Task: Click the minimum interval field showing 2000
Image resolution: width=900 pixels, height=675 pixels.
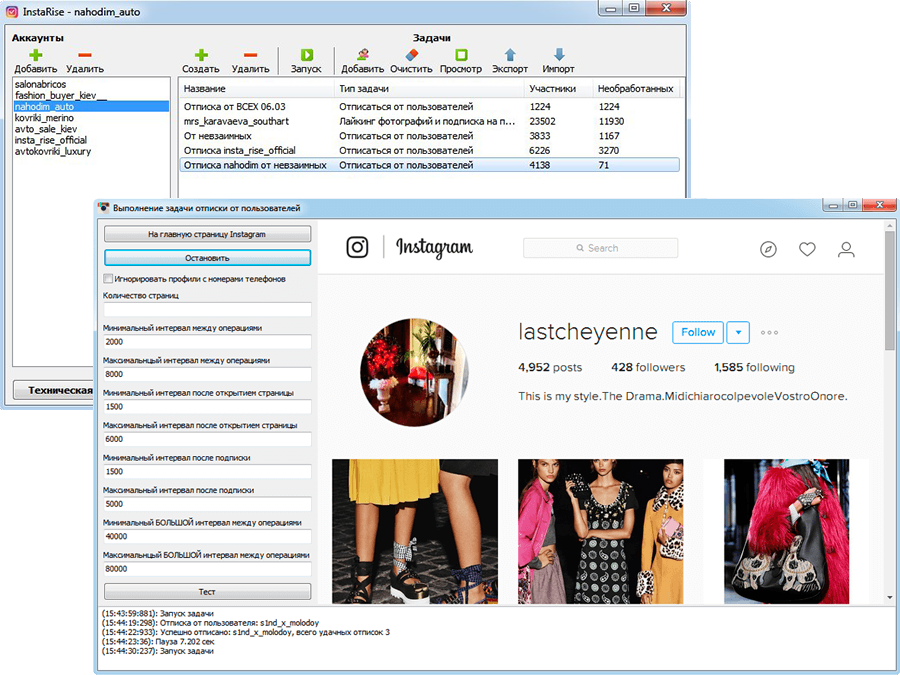Action: pos(207,342)
